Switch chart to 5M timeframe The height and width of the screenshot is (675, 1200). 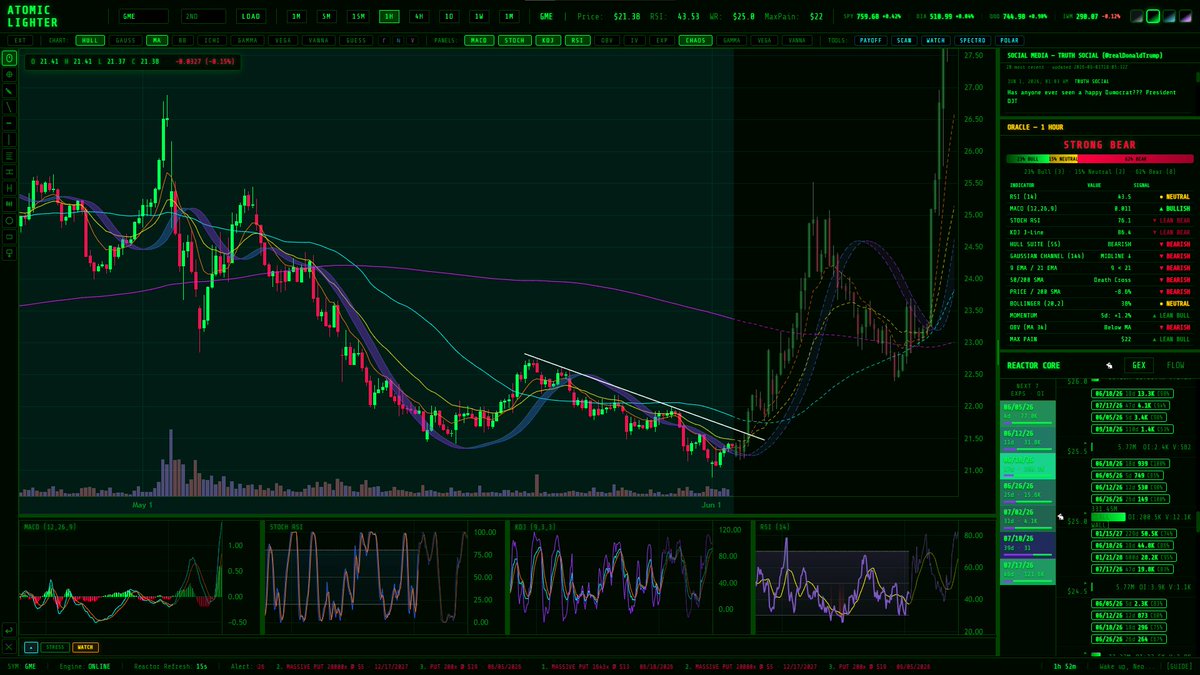click(x=326, y=16)
